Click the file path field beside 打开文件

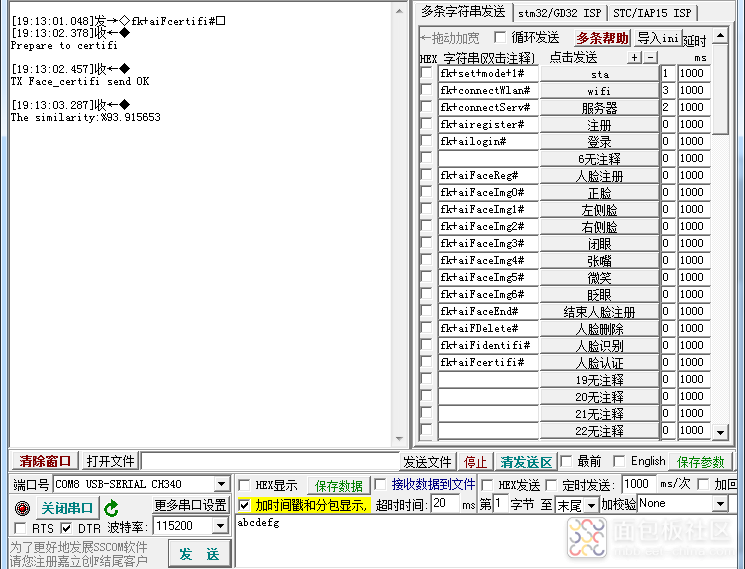point(270,461)
